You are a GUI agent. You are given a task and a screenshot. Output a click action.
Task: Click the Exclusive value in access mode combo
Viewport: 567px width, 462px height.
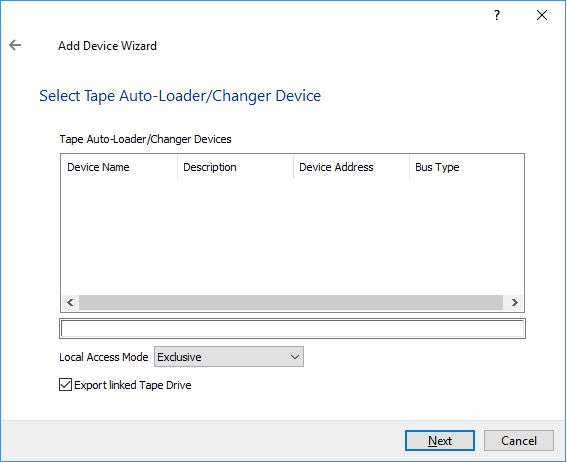coord(179,357)
